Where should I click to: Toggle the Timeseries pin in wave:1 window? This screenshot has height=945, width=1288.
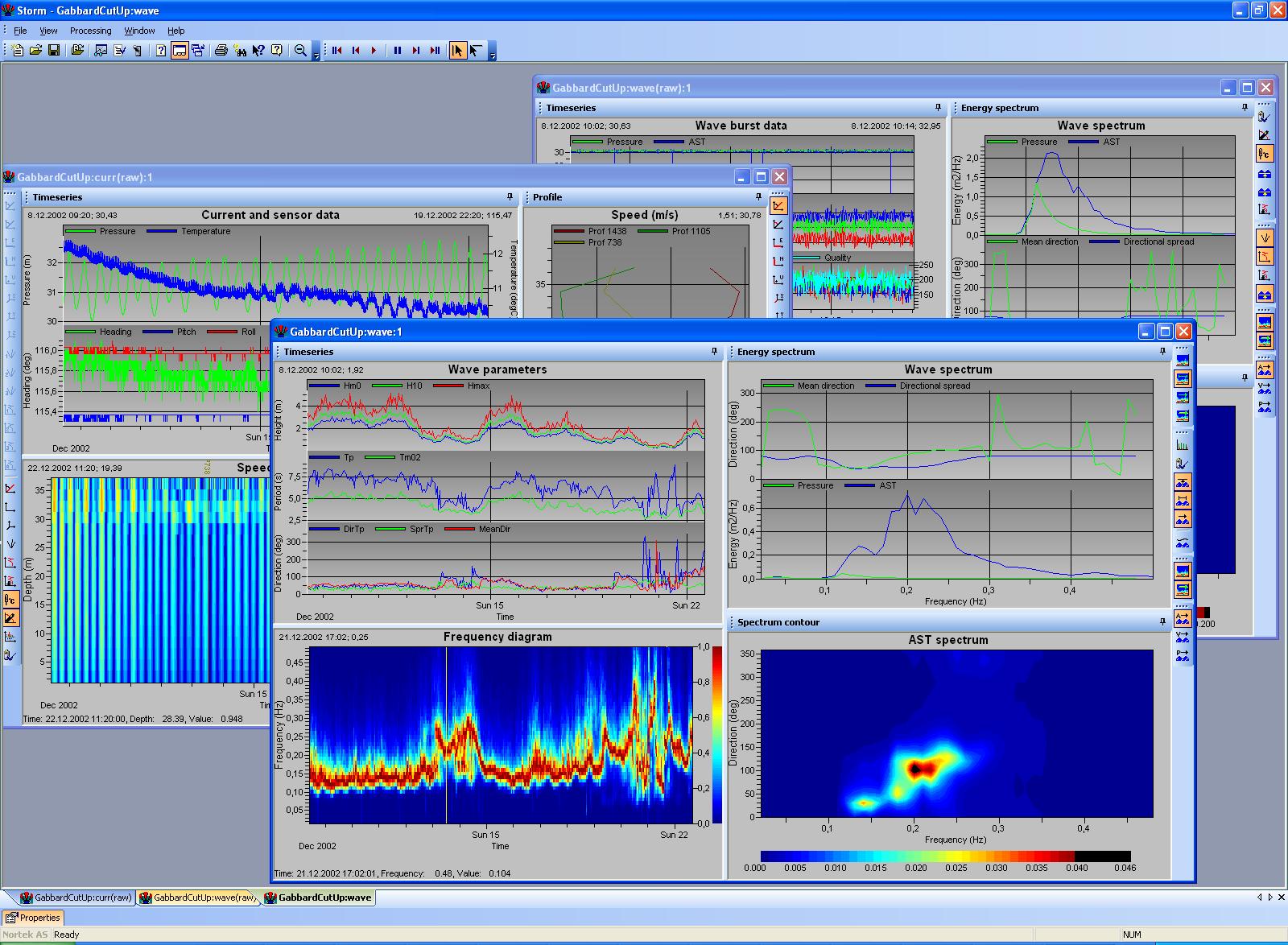[714, 352]
